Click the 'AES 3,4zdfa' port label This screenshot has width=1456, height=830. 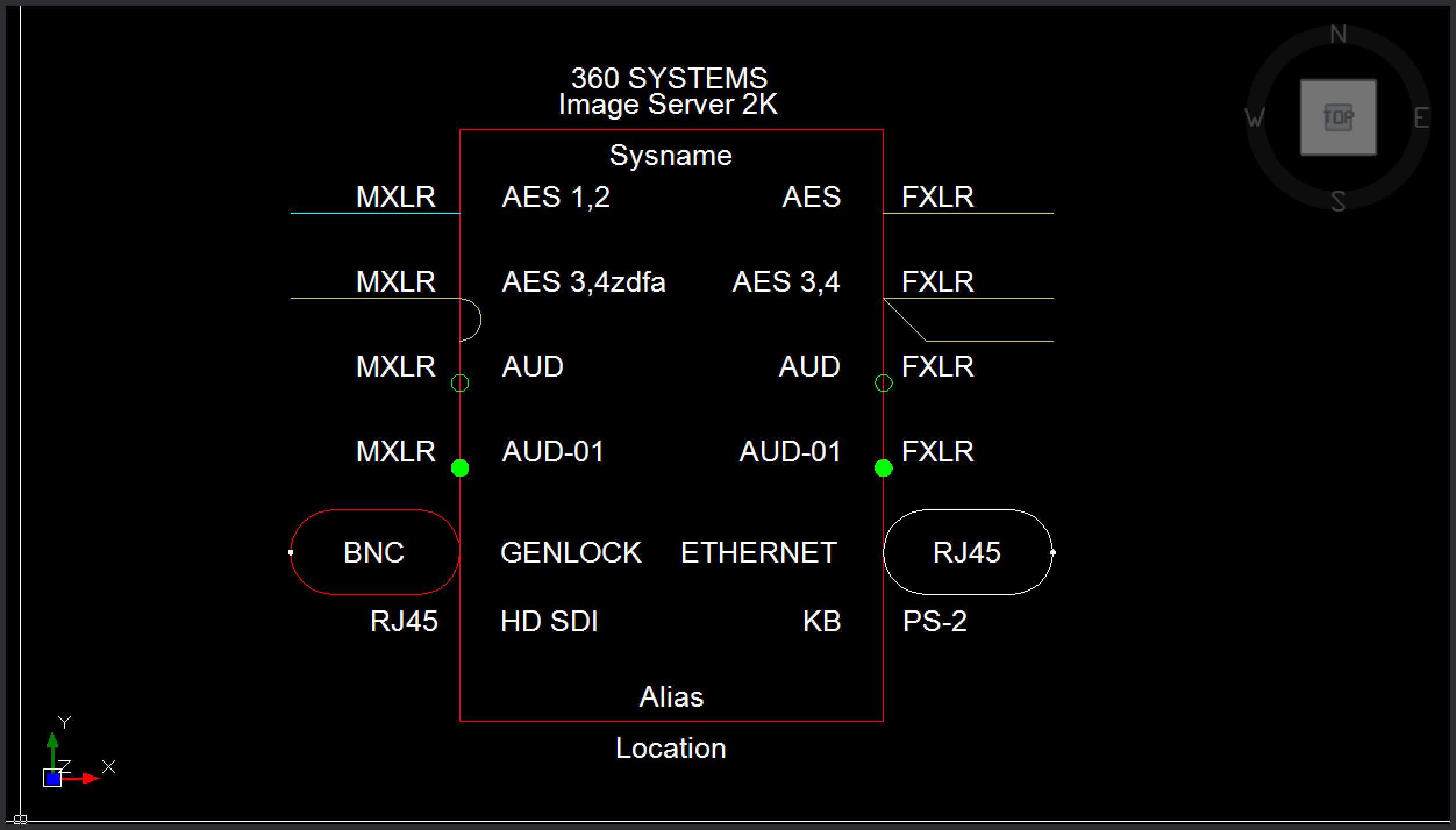point(583,282)
